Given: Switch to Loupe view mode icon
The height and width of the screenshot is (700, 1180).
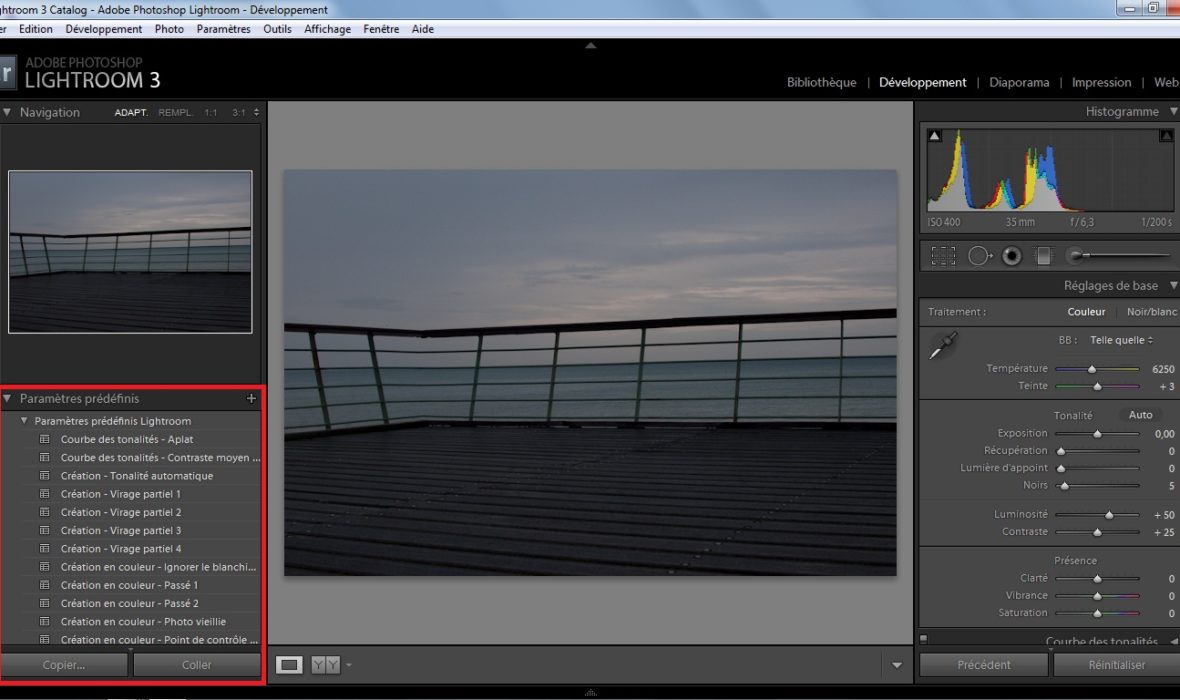Looking at the screenshot, I should point(289,665).
